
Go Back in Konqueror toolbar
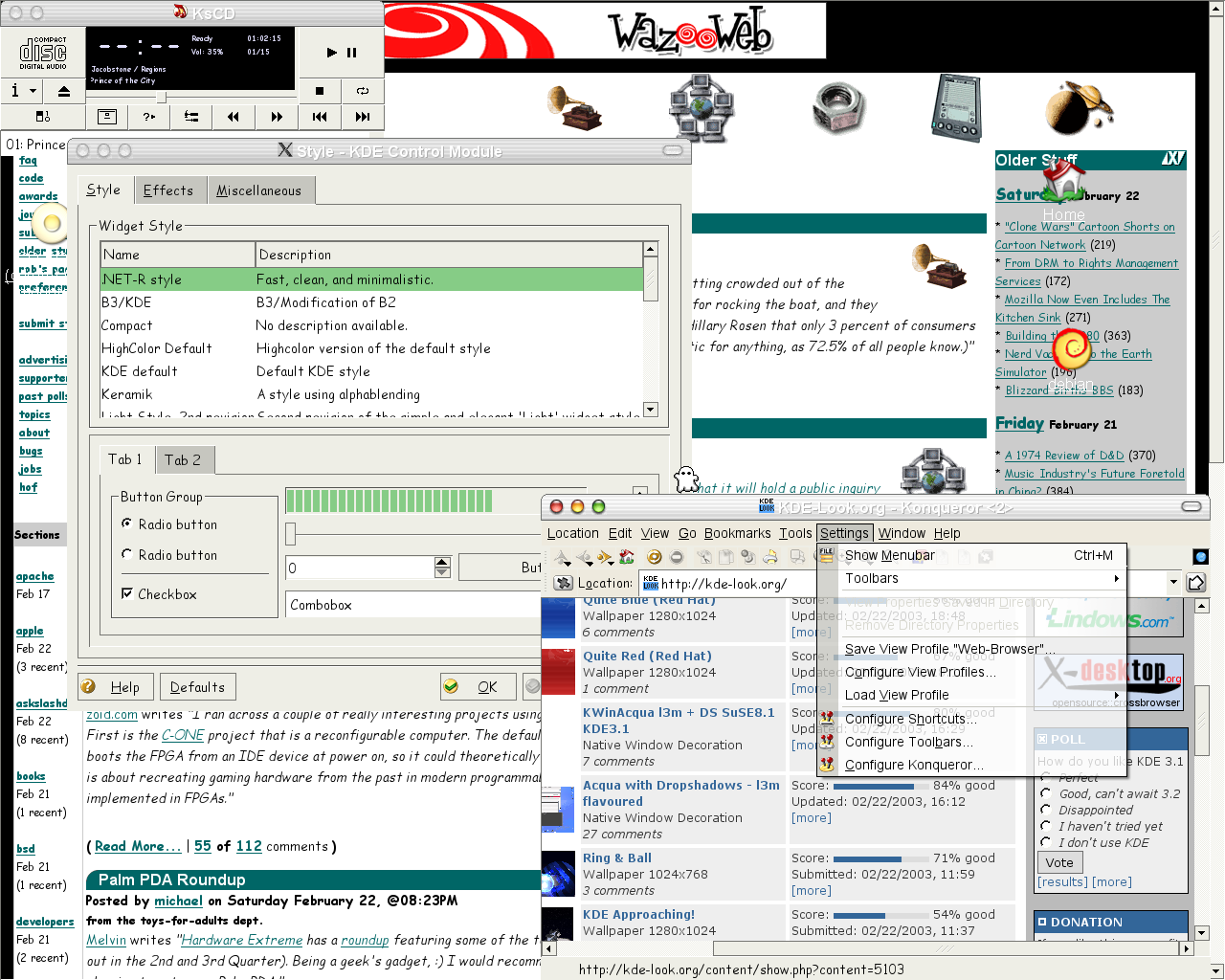(584, 557)
